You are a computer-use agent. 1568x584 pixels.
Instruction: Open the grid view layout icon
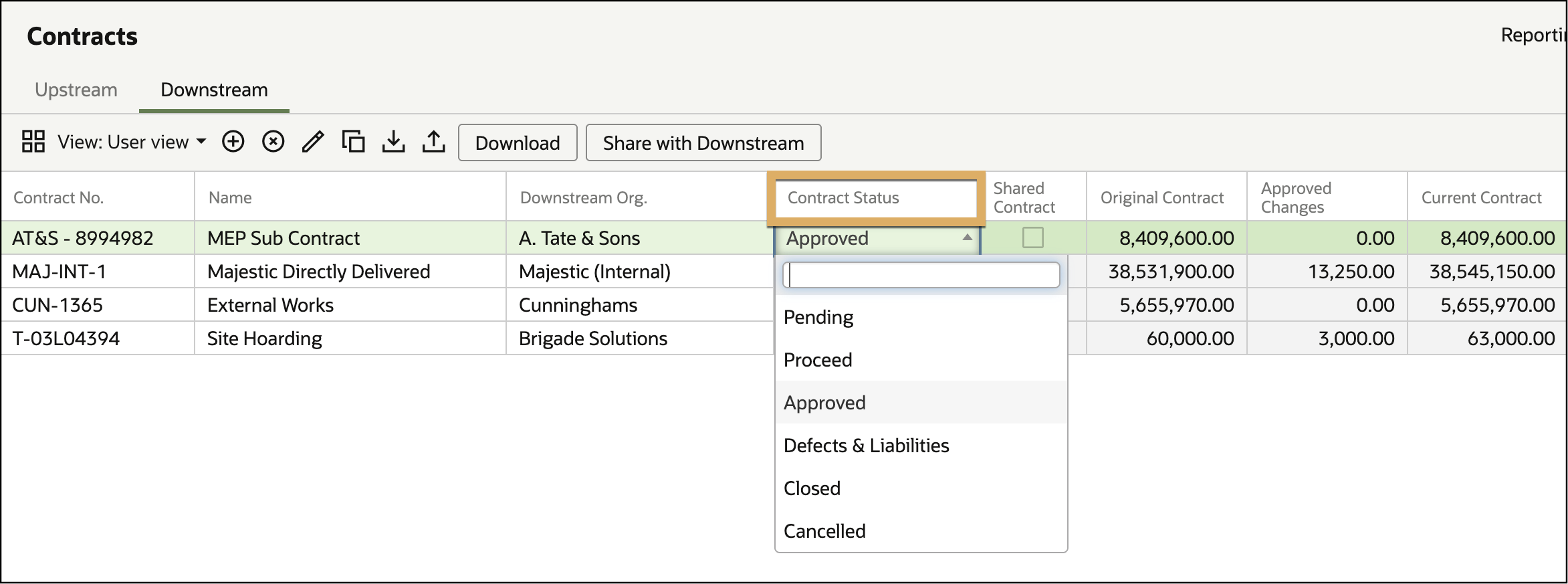point(33,142)
